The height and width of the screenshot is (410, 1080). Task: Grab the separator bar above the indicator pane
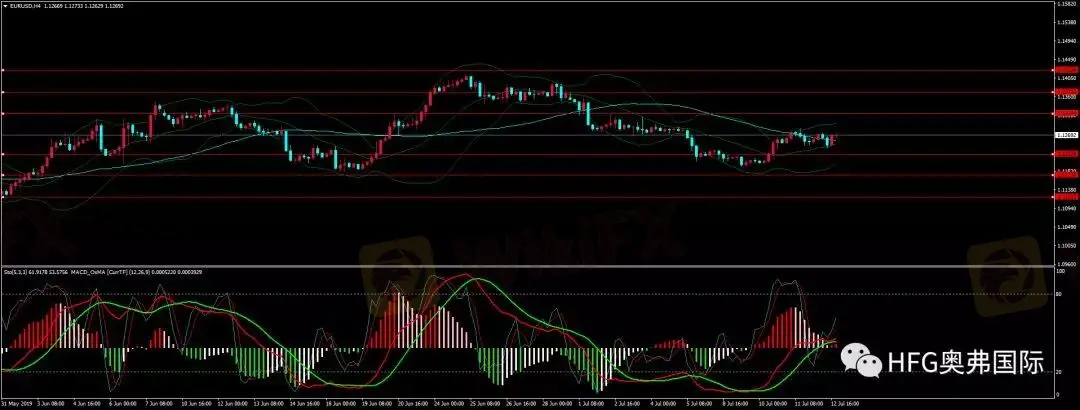click(527, 266)
